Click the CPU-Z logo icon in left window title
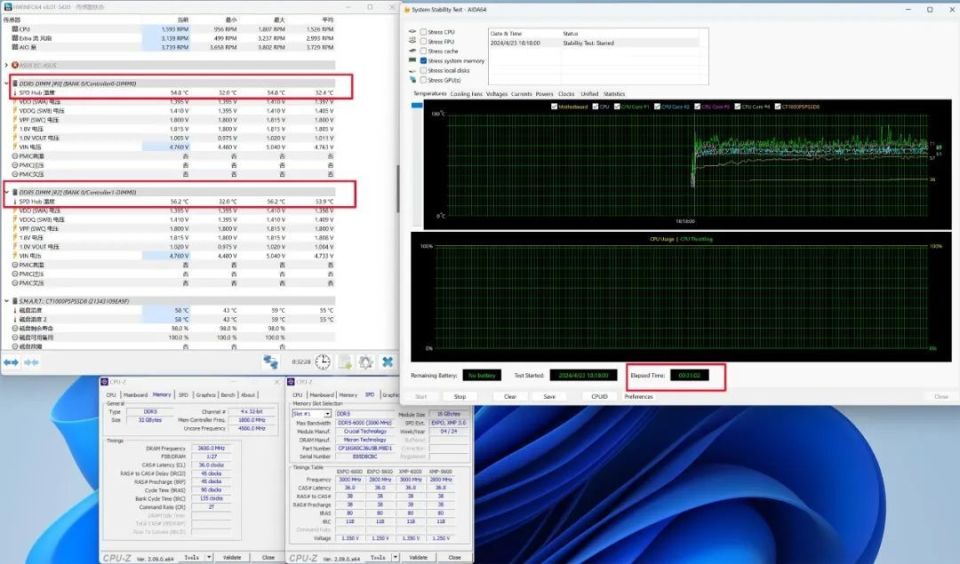The width and height of the screenshot is (960, 564). [104, 382]
